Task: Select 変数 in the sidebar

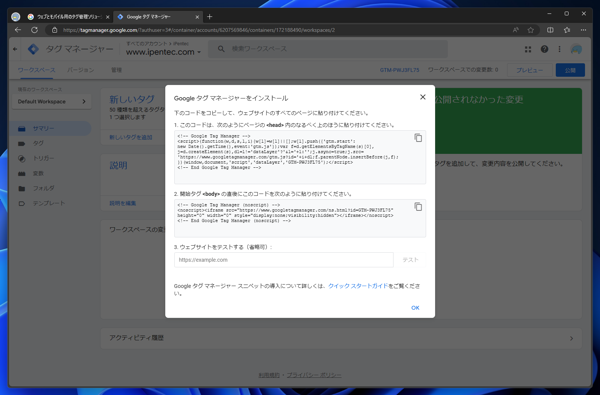Action: pyautogui.click(x=50, y=173)
